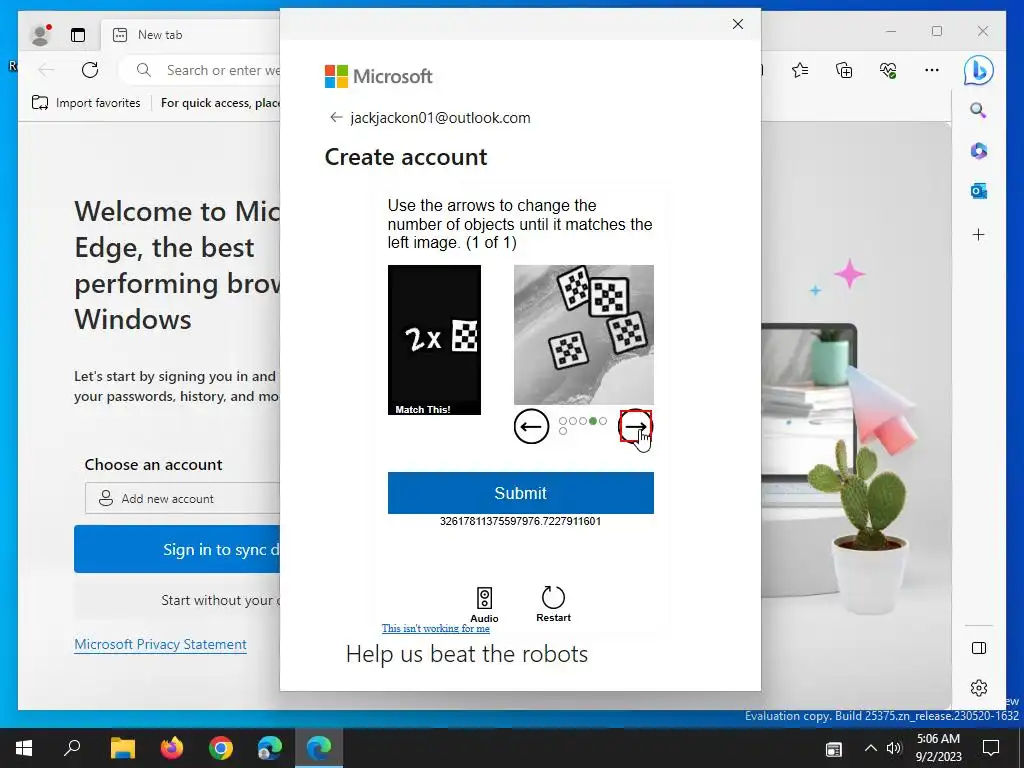Open Edge Settings and more menu
Image resolution: width=1024 pixels, height=768 pixels.
pyautogui.click(x=932, y=70)
